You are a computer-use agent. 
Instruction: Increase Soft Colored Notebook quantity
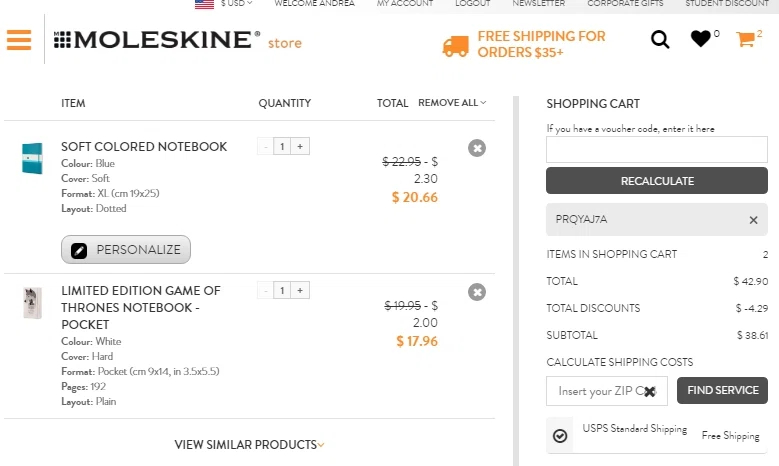[300, 147]
